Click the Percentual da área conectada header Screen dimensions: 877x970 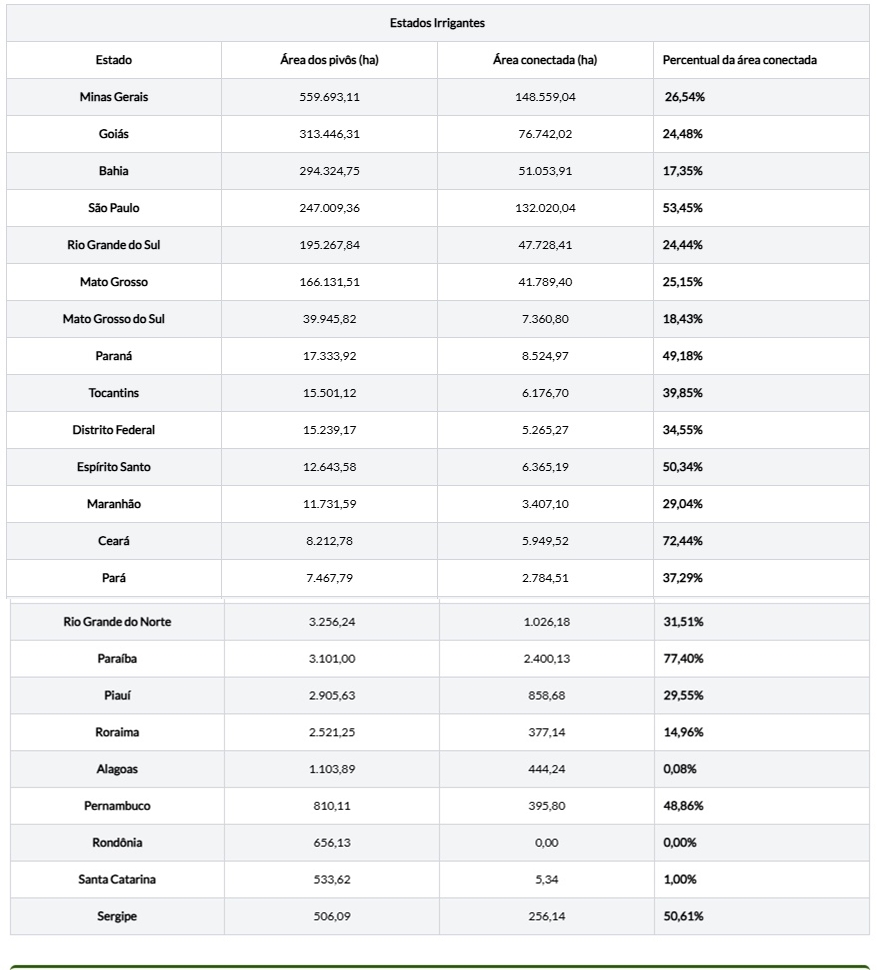[x=739, y=60]
